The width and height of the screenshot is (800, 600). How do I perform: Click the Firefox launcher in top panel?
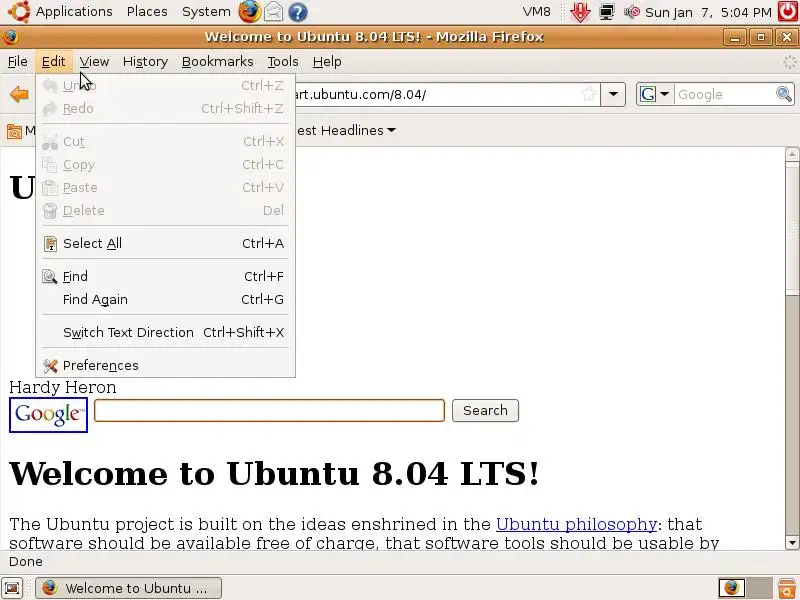[x=249, y=11]
